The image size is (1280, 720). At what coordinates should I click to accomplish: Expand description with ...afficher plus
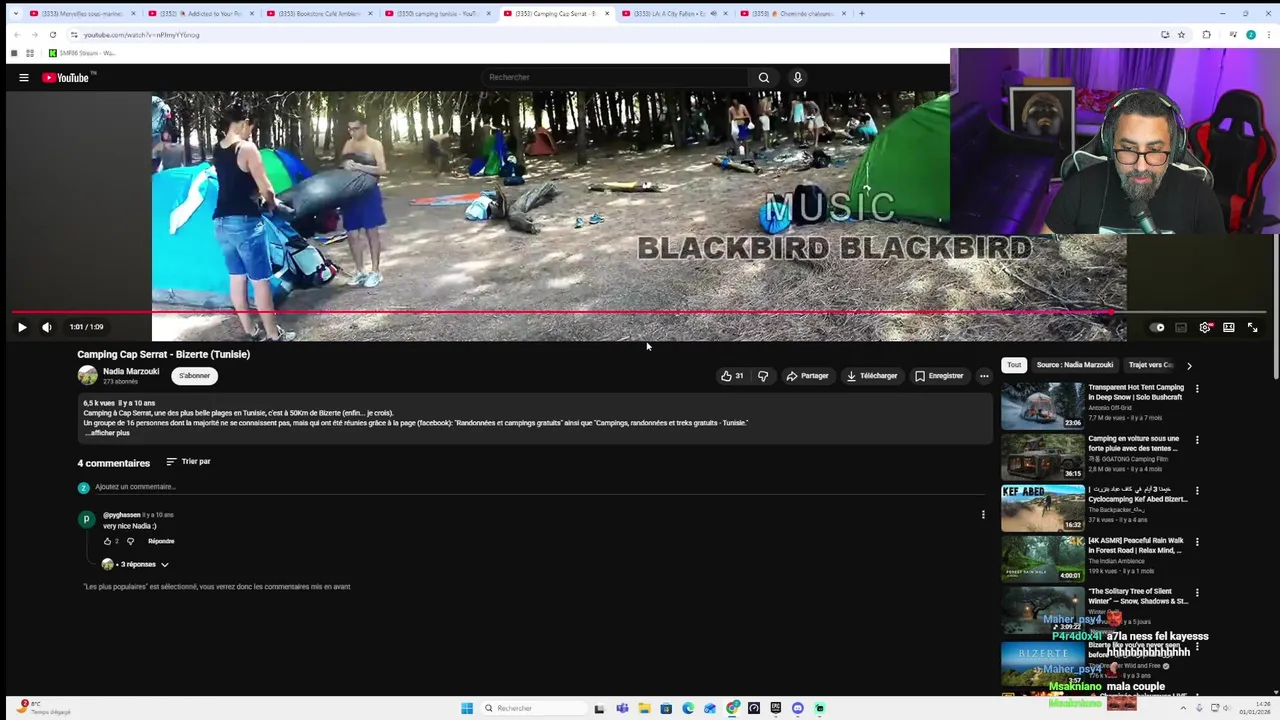(x=107, y=433)
